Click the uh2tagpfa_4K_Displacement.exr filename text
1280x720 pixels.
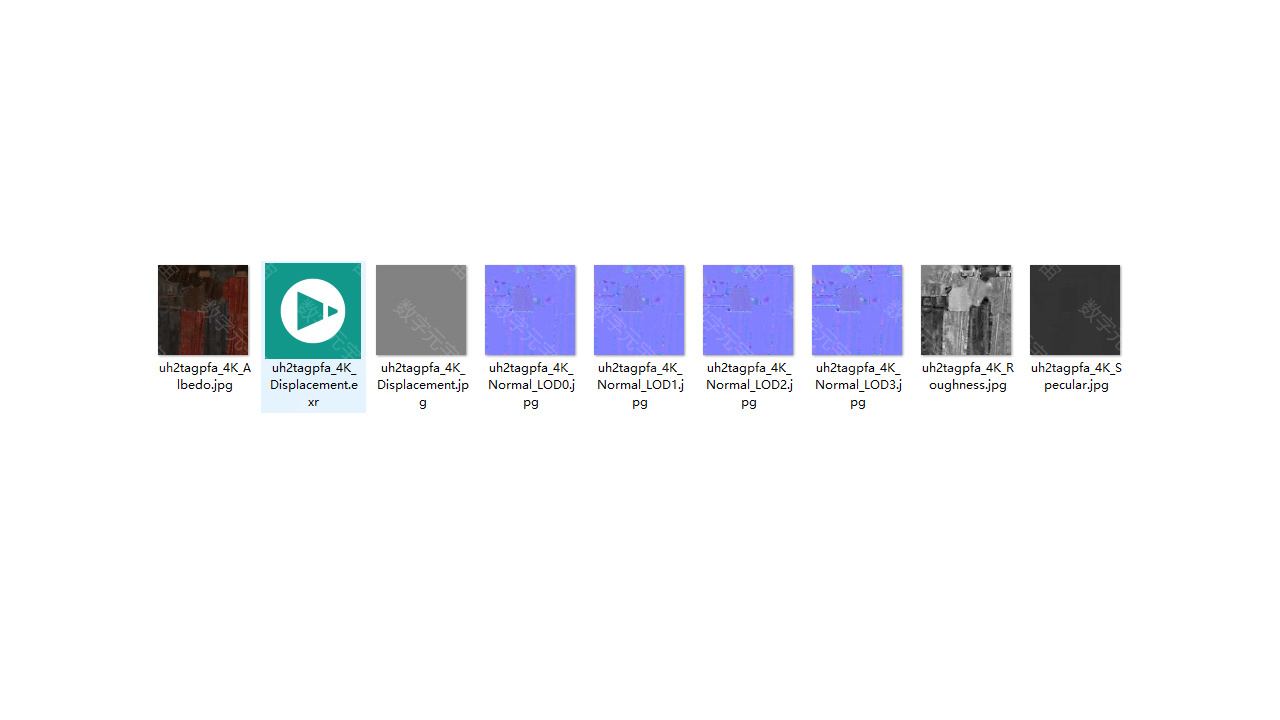point(313,385)
